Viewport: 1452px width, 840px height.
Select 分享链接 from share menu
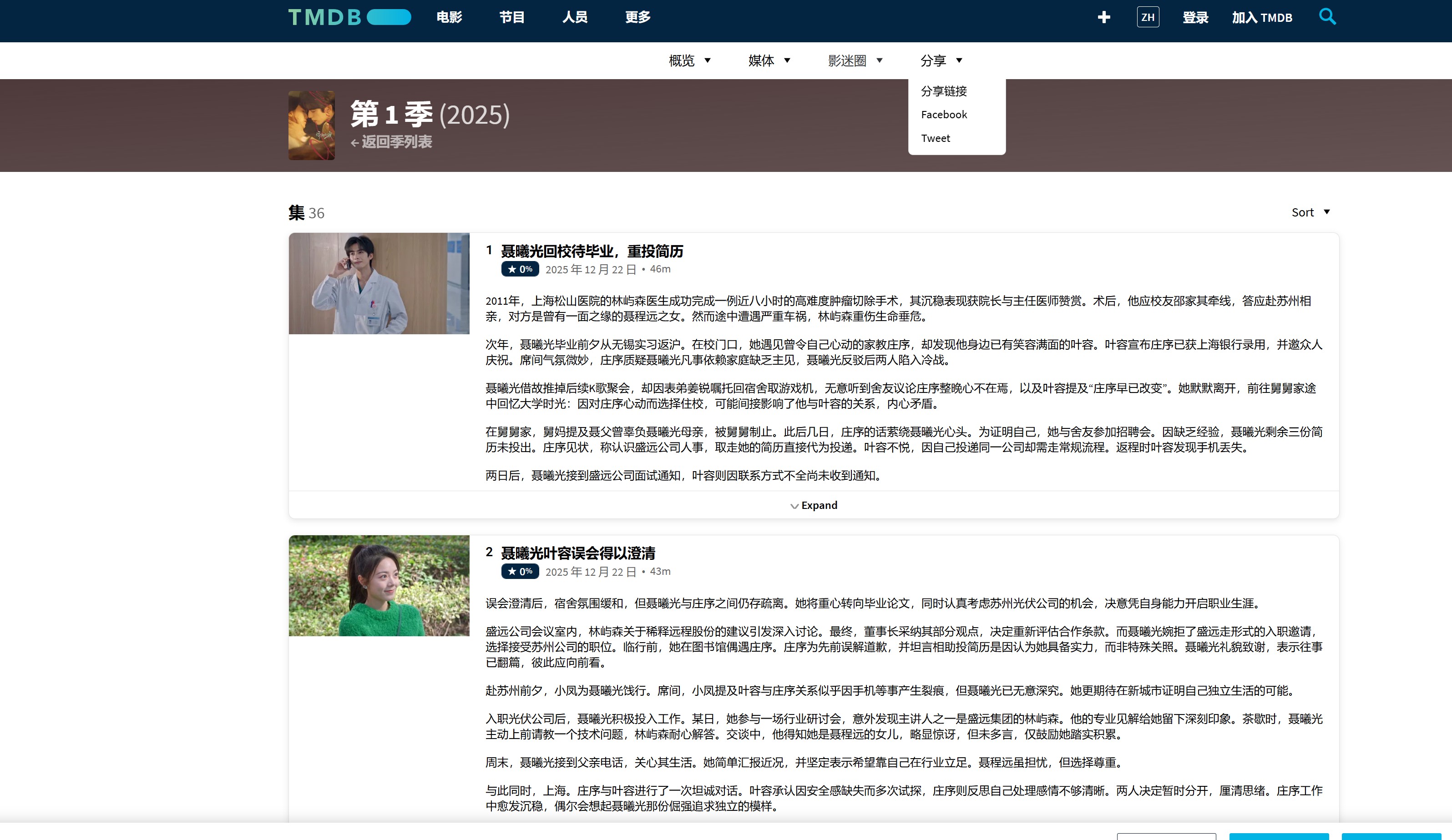coord(943,91)
